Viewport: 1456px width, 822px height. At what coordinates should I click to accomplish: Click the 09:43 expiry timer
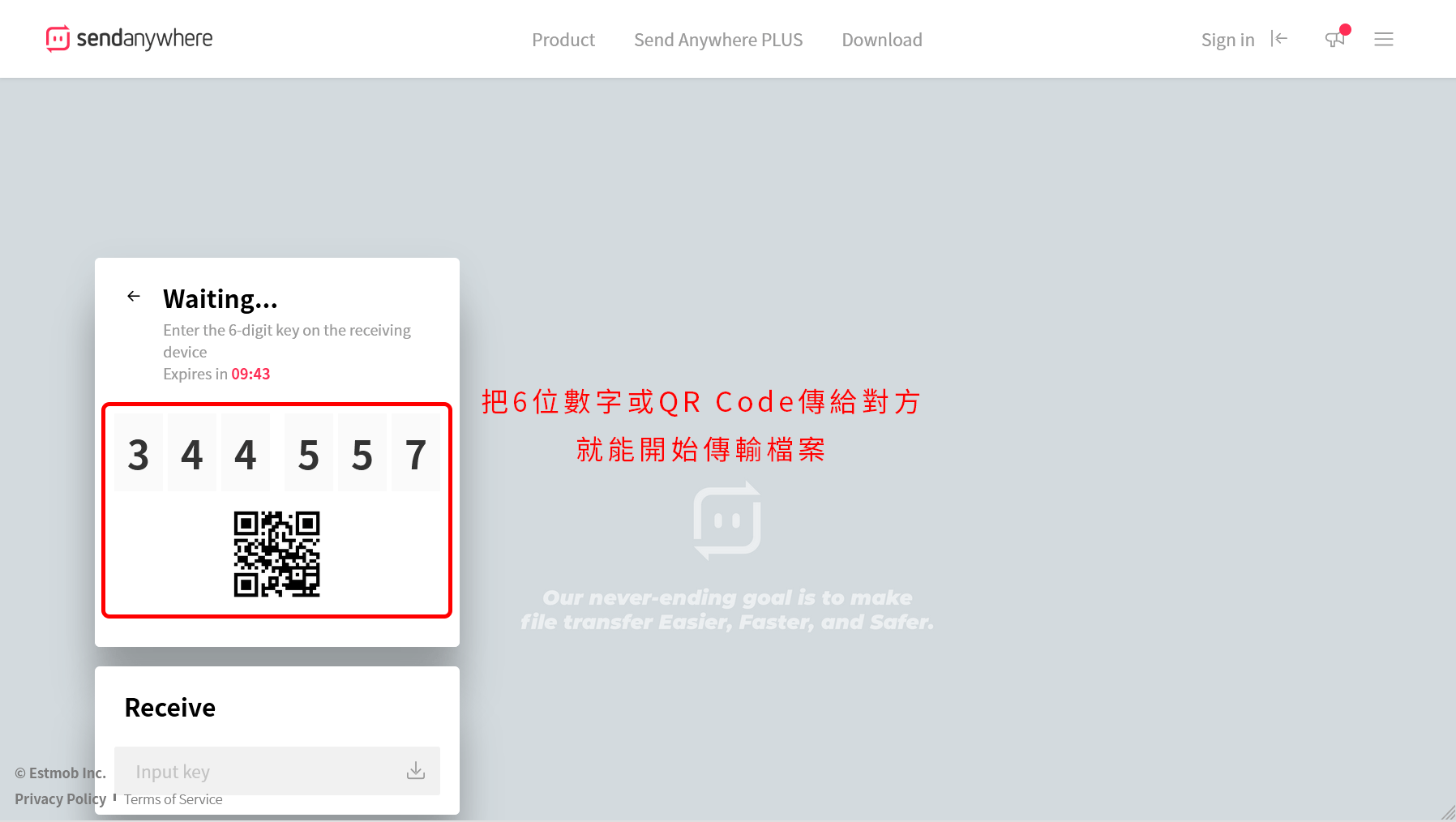tap(251, 374)
